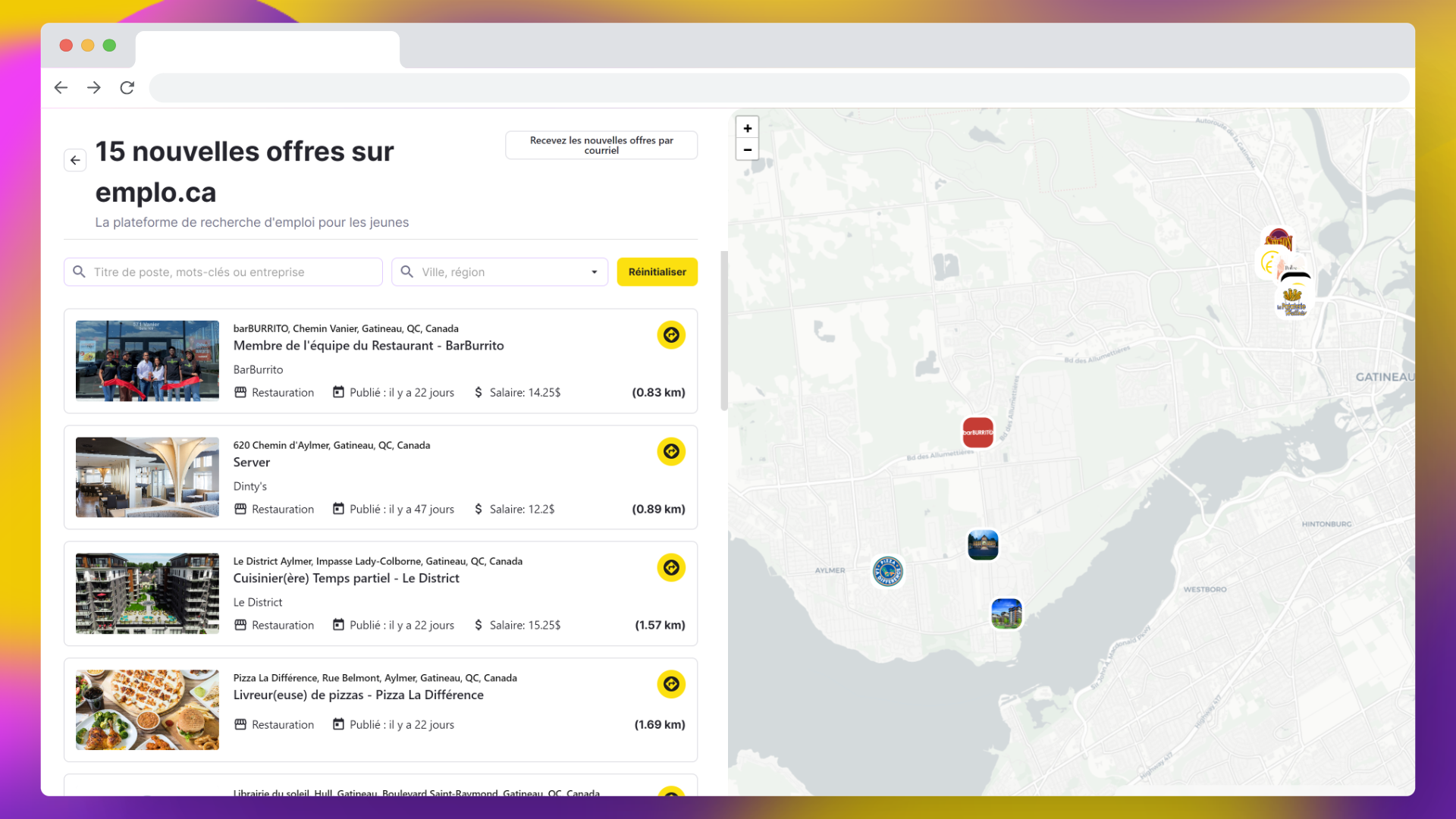Viewport: 1456px width, 819px height.
Task: Click '(1.69 km)' distance text
Action: click(x=660, y=724)
